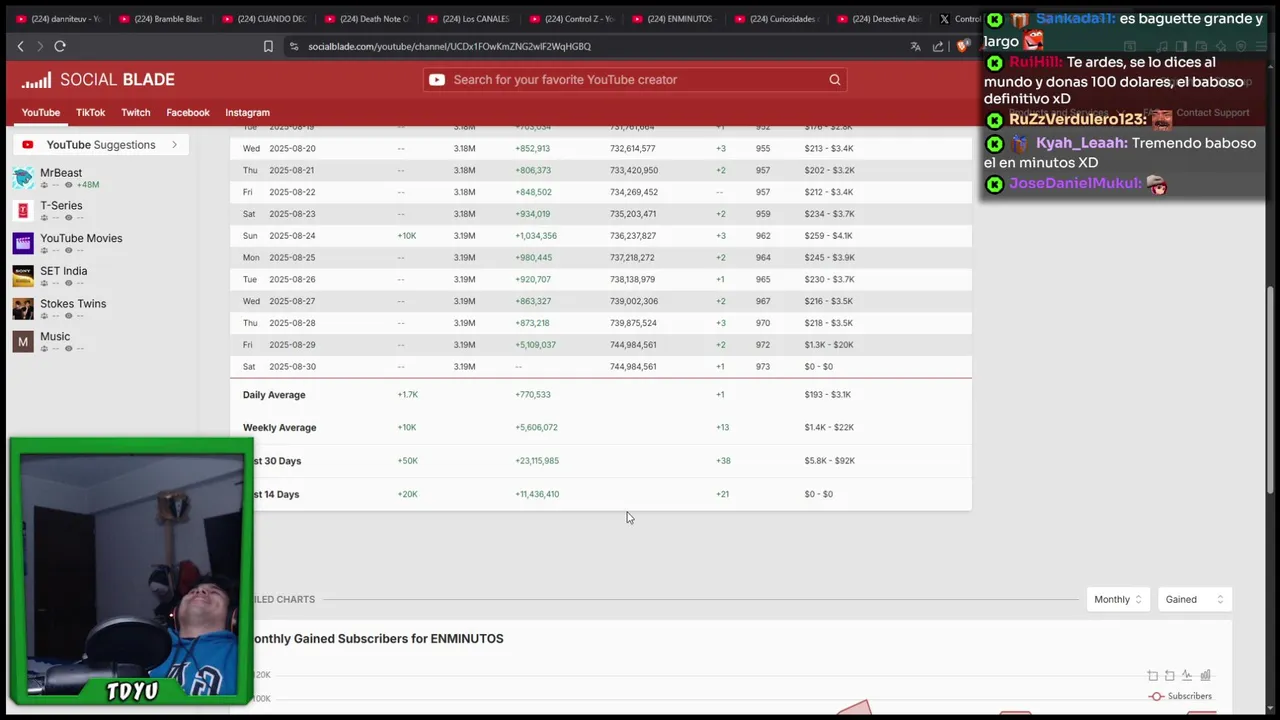Click the SET India channel avatar
This screenshot has width=1280, height=720.
tap(23, 276)
